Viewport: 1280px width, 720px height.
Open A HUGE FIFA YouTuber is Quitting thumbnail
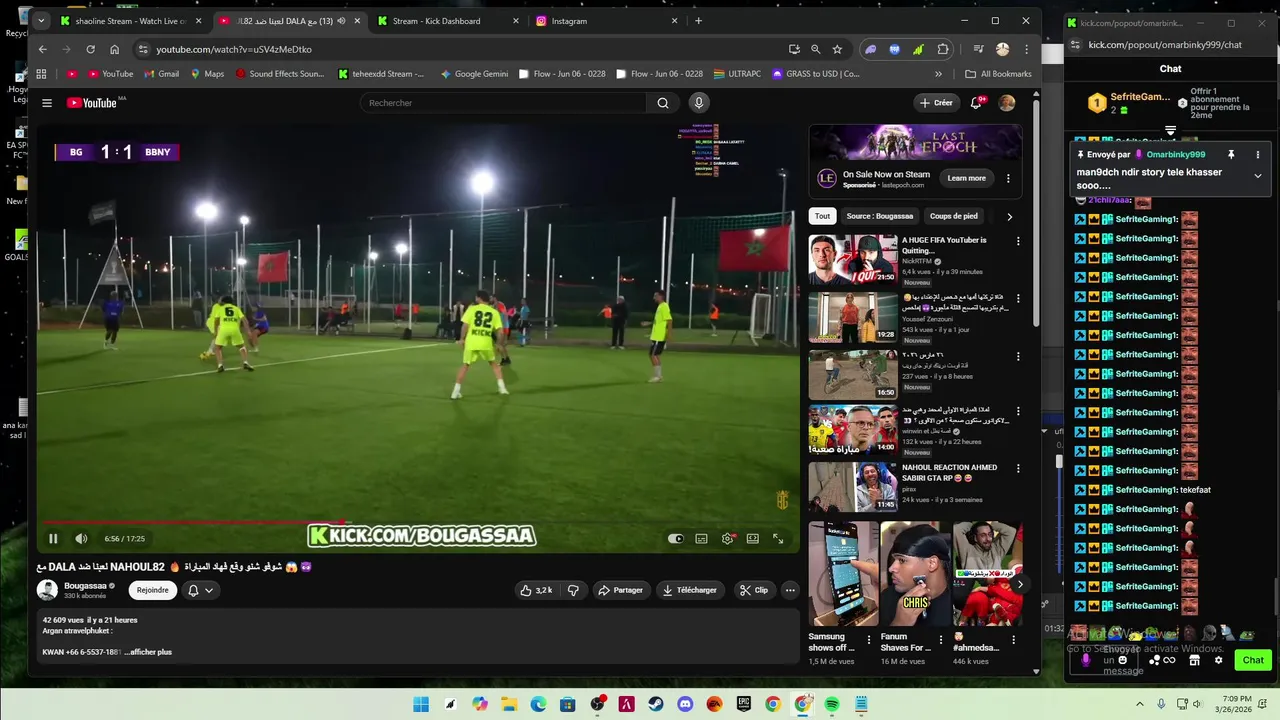pyautogui.click(x=853, y=260)
